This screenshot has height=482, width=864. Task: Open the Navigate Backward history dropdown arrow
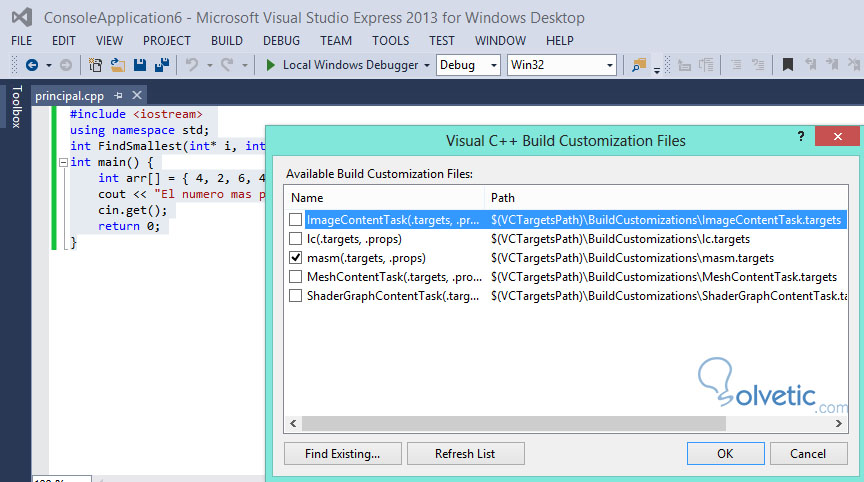pyautogui.click(x=49, y=66)
